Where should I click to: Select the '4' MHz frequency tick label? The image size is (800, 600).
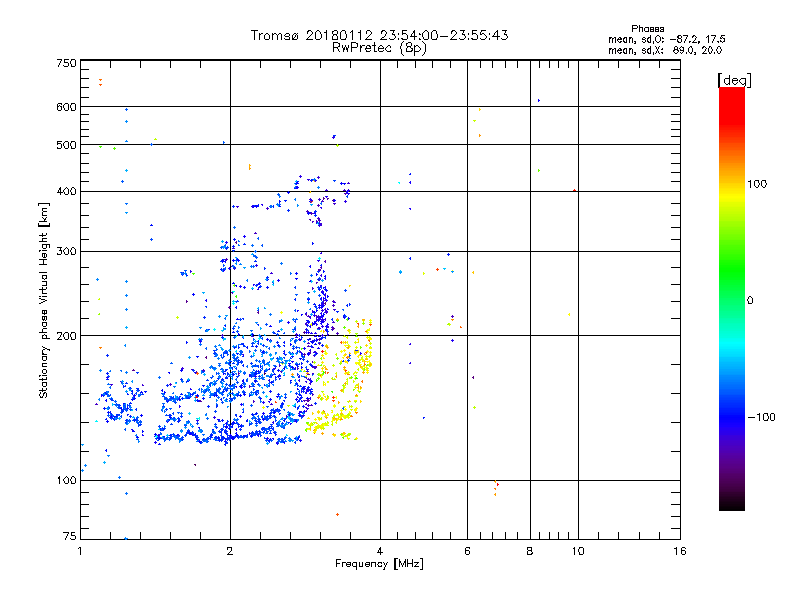[x=380, y=551]
